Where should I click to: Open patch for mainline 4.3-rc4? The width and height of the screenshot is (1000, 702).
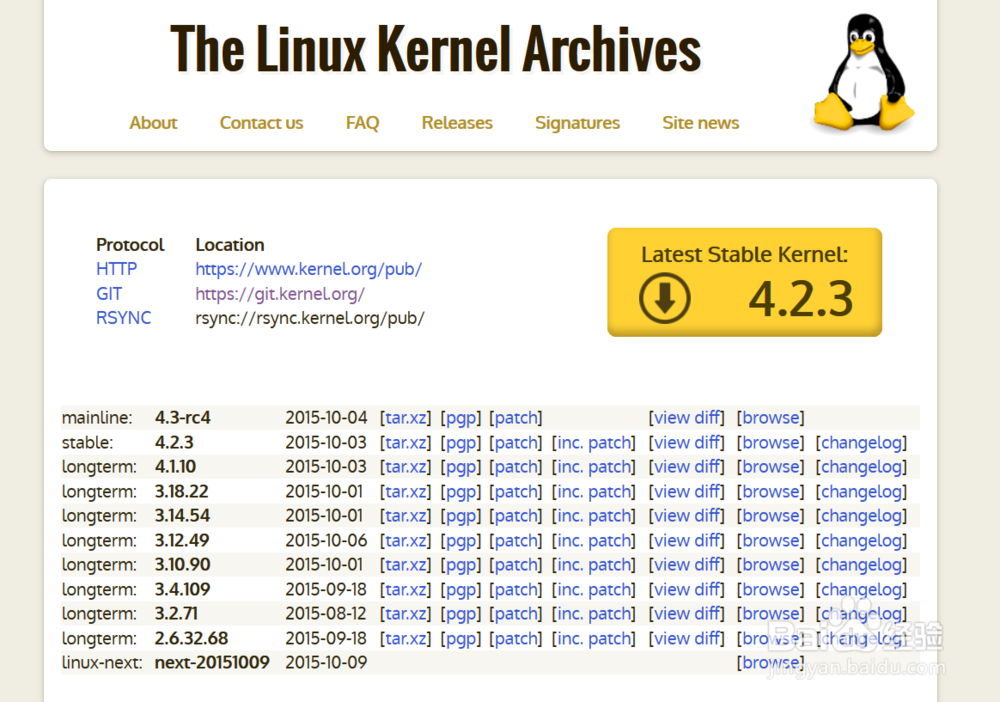pos(516,418)
